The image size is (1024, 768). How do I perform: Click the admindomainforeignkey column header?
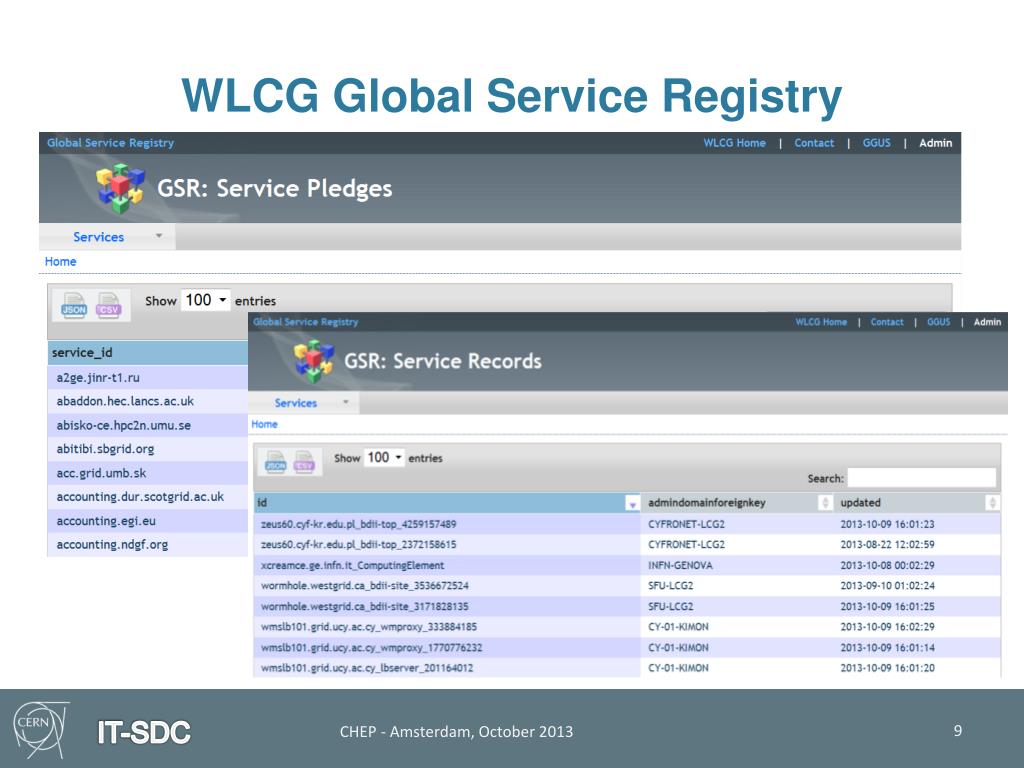[737, 503]
